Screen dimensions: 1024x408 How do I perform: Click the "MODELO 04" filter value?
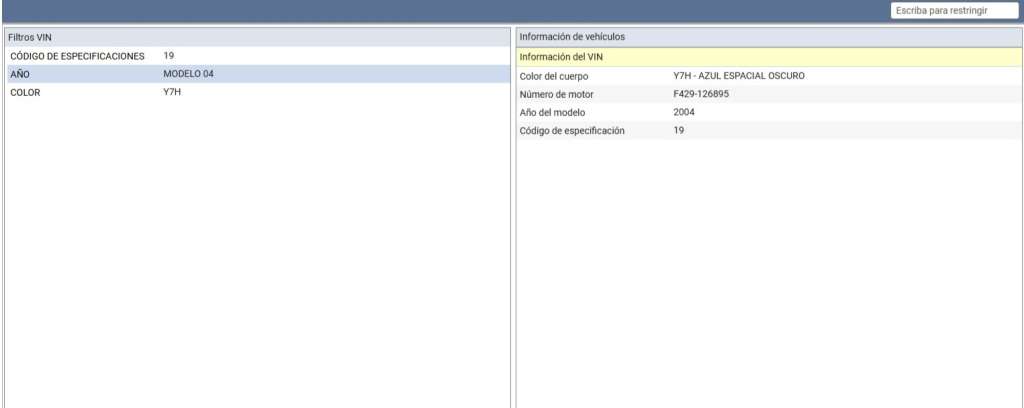point(188,74)
